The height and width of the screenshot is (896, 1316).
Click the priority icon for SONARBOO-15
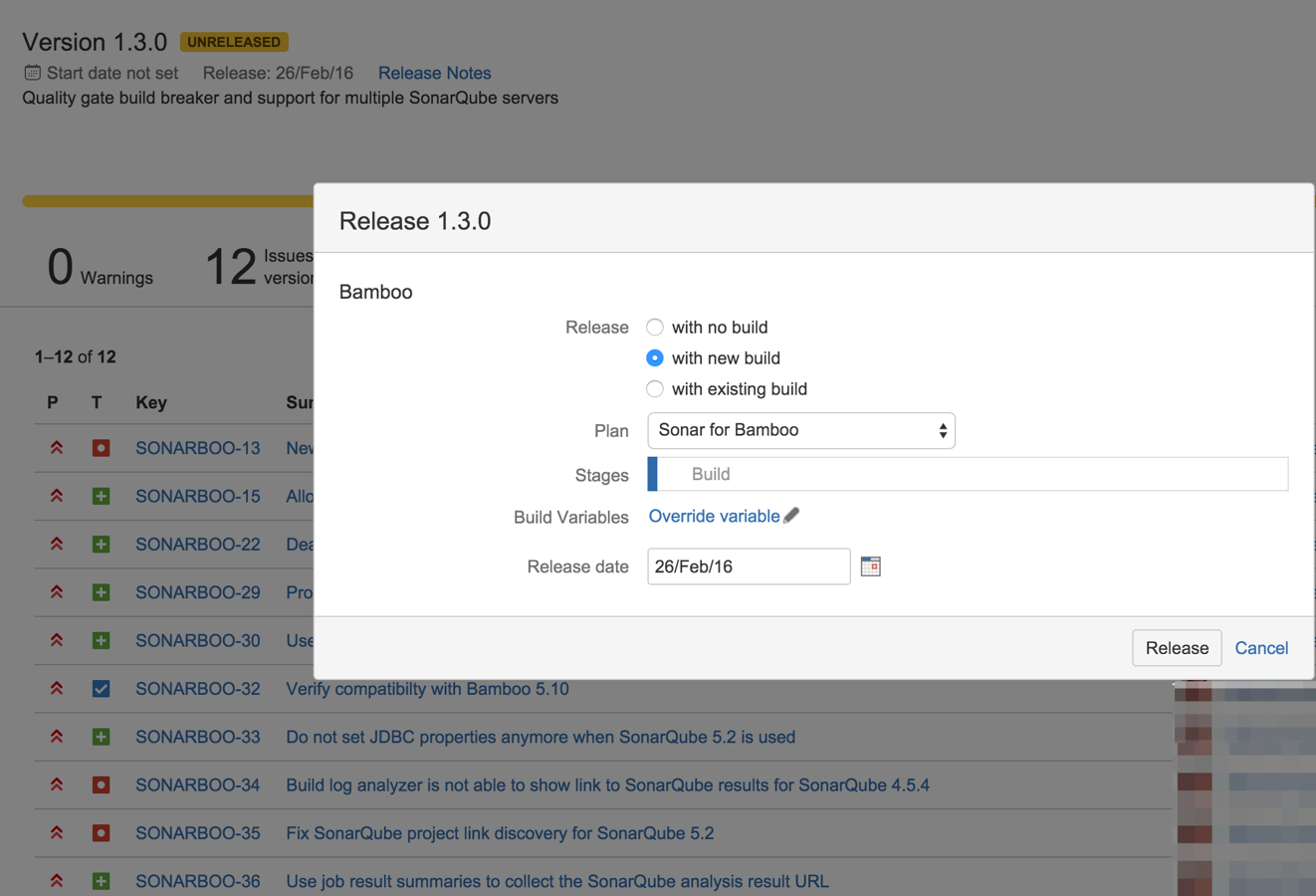pyautogui.click(x=57, y=496)
